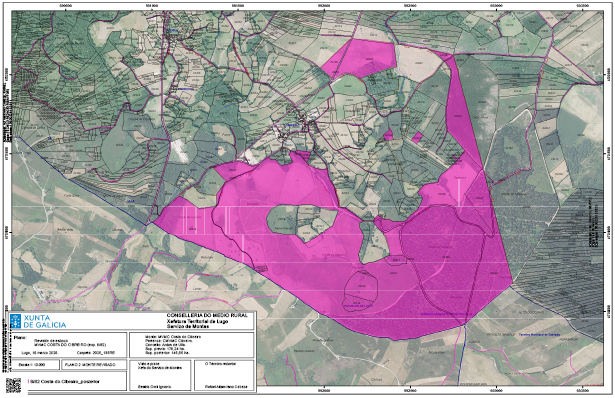Click the 'Xefatura Territorial de Lugo' line
Screen dimensions: 615x398
pos(197,321)
